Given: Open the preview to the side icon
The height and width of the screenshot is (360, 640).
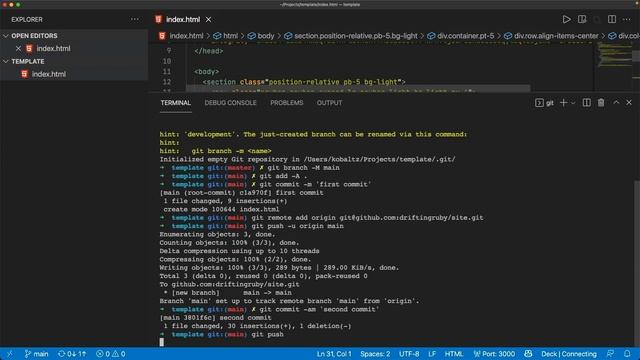Looking at the screenshot, I should pos(582,19).
